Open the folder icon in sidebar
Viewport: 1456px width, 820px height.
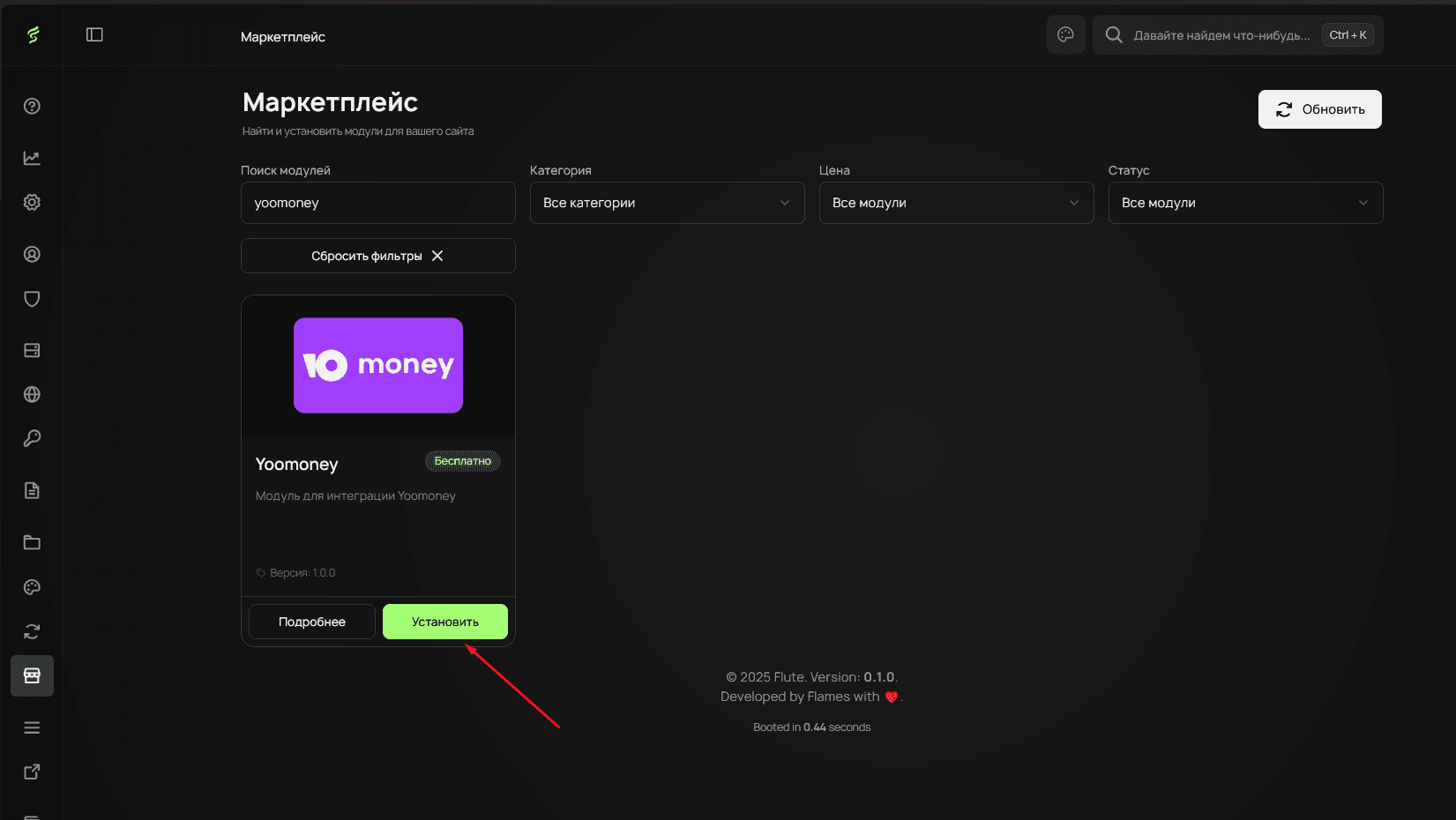32,542
